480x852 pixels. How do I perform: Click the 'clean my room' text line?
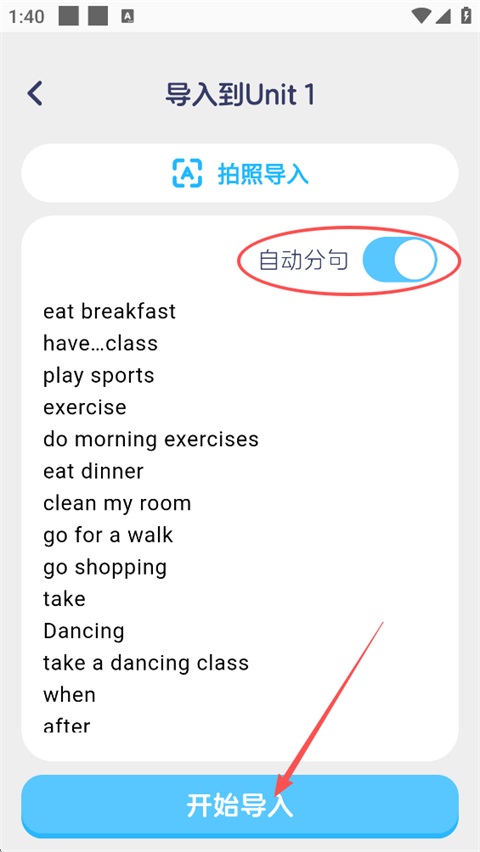tap(117, 503)
